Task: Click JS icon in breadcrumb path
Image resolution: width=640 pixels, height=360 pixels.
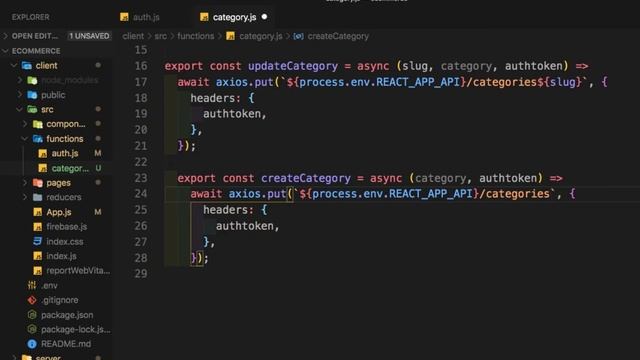Action: (x=230, y=36)
